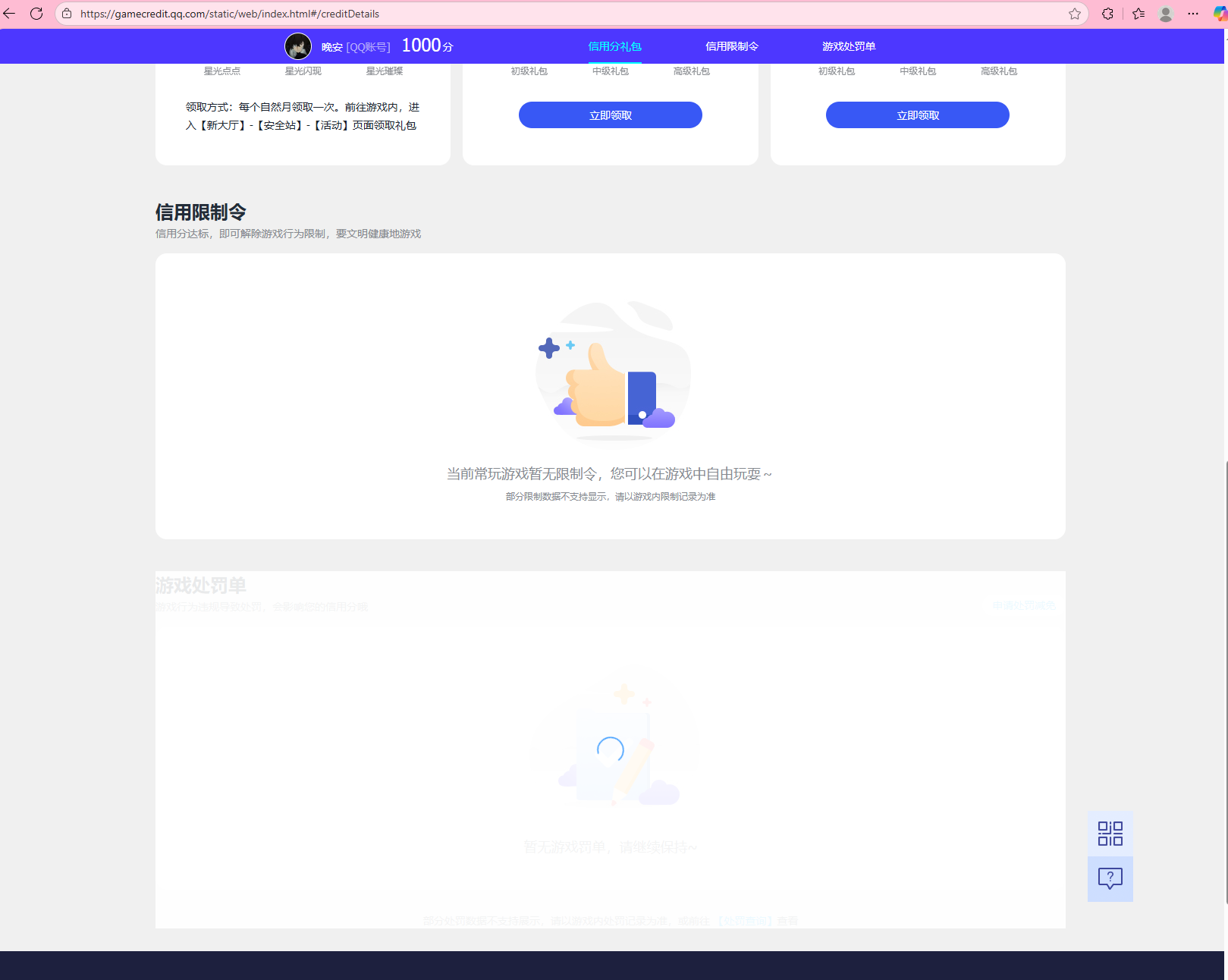This screenshot has height=980, width=1228.
Task: Open the browser Extensions icon
Action: 1107,13
